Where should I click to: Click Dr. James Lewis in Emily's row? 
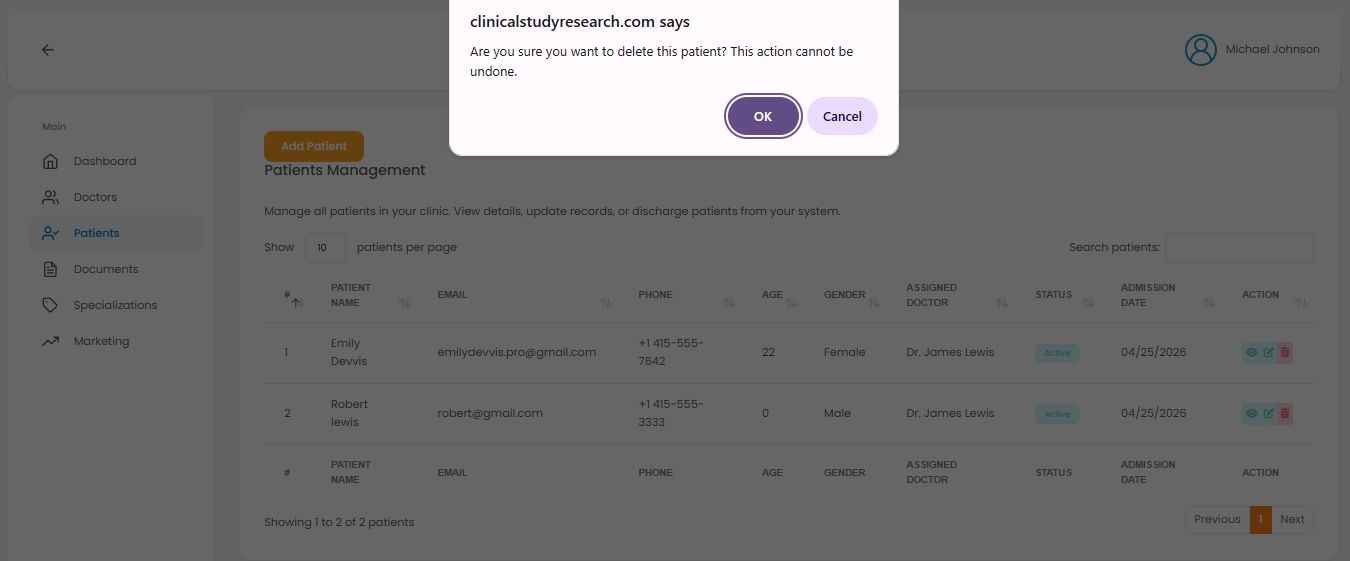950,352
